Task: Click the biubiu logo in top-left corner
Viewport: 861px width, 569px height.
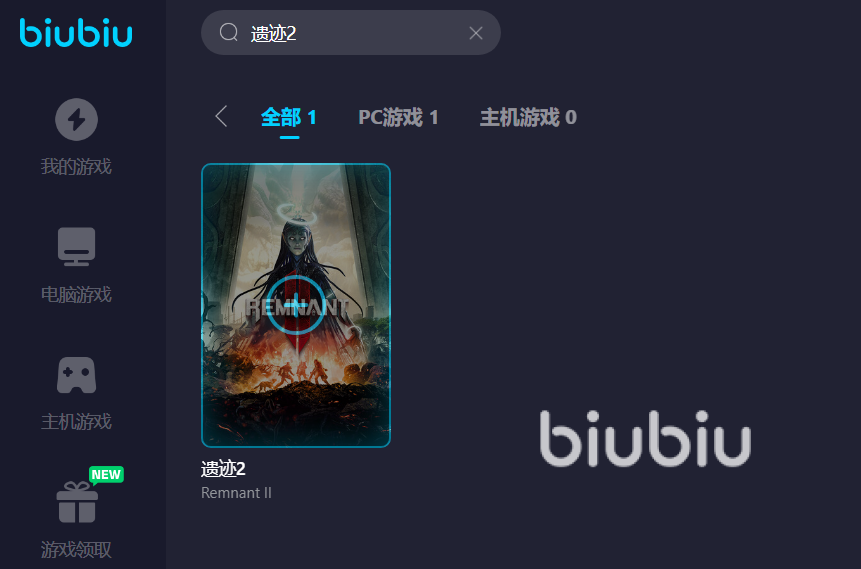Action: coord(76,32)
